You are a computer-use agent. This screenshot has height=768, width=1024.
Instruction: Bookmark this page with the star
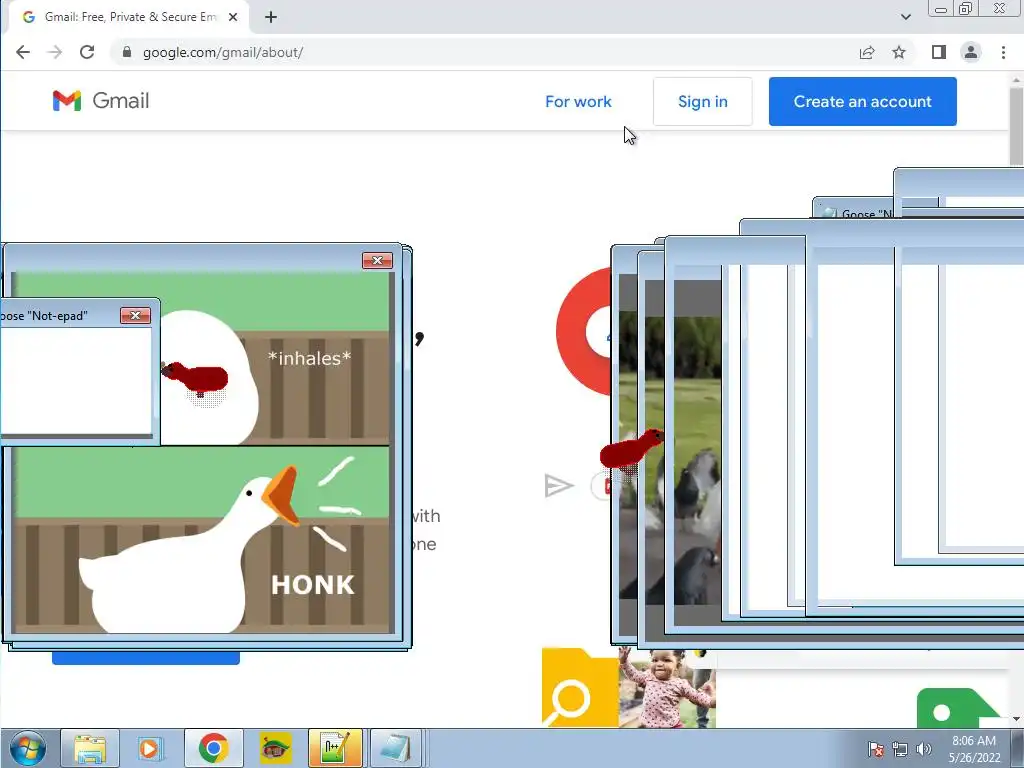(899, 52)
